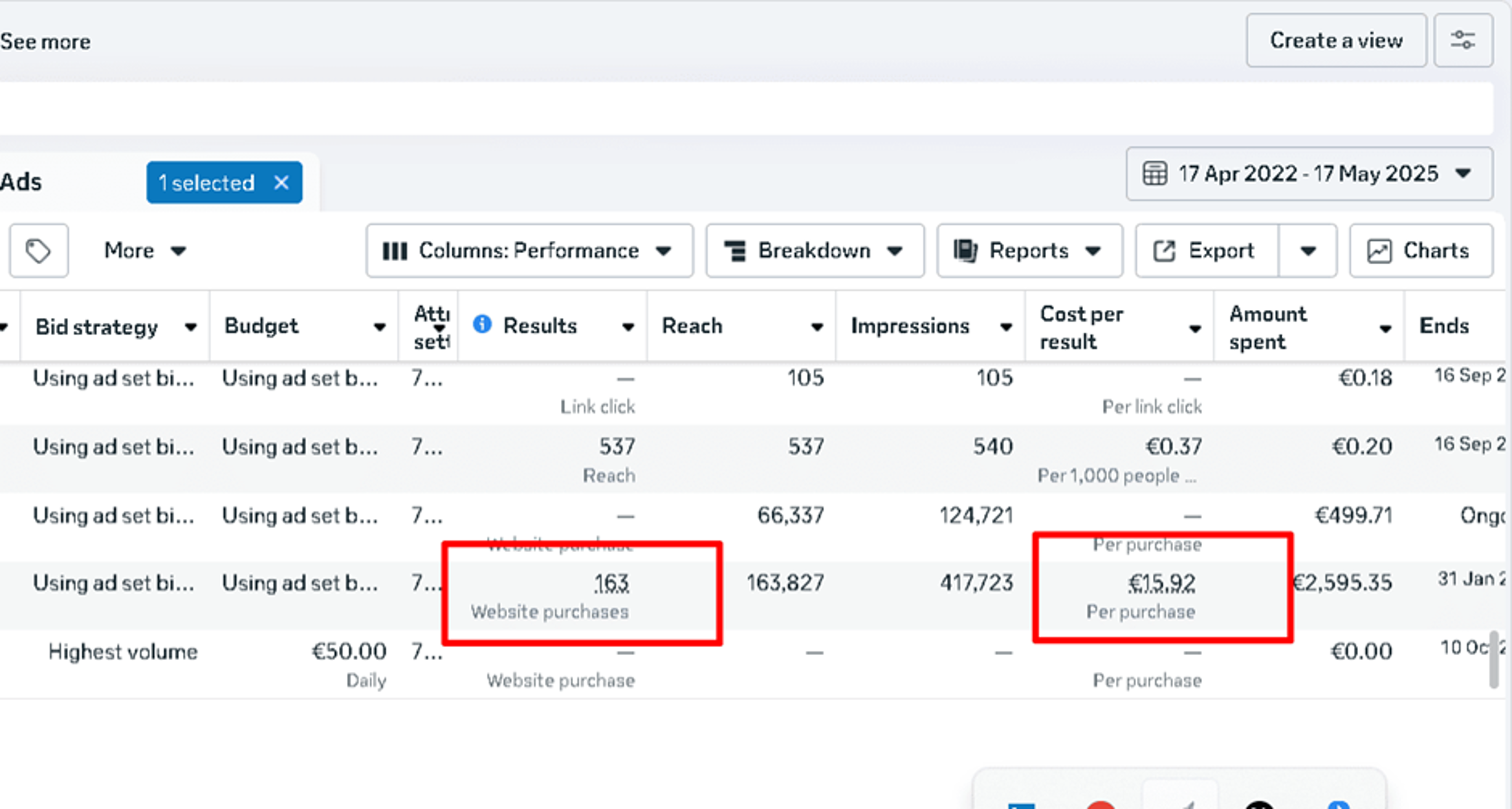
Task: Open the Reports menu
Action: click(x=1029, y=251)
